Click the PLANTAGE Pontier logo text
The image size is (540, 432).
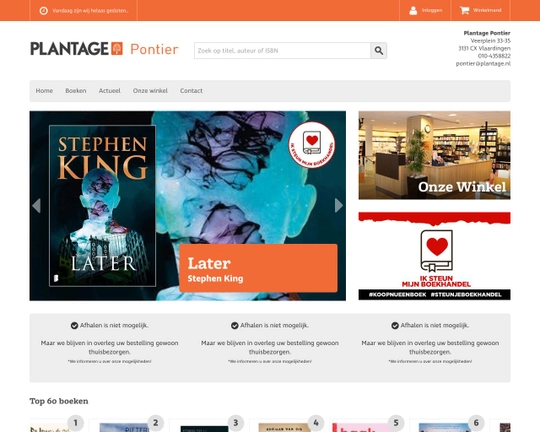tap(104, 49)
